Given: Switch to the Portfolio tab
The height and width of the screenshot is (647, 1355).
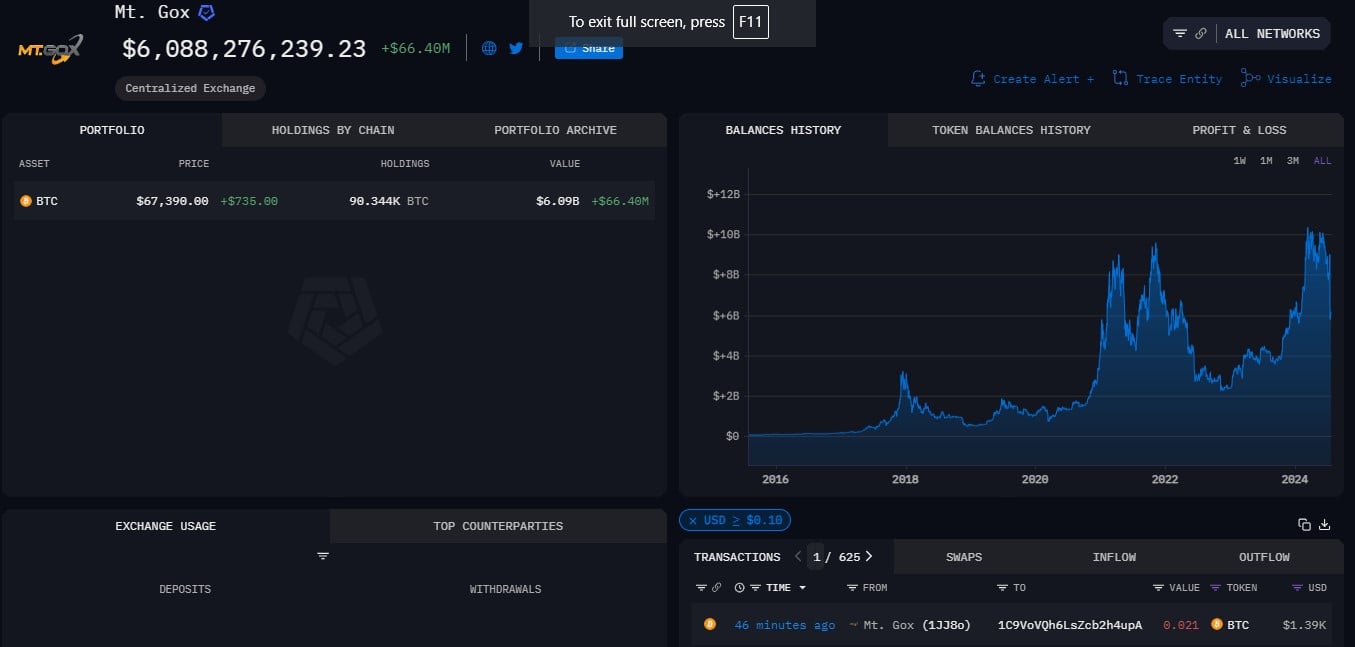Looking at the screenshot, I should click(x=112, y=130).
